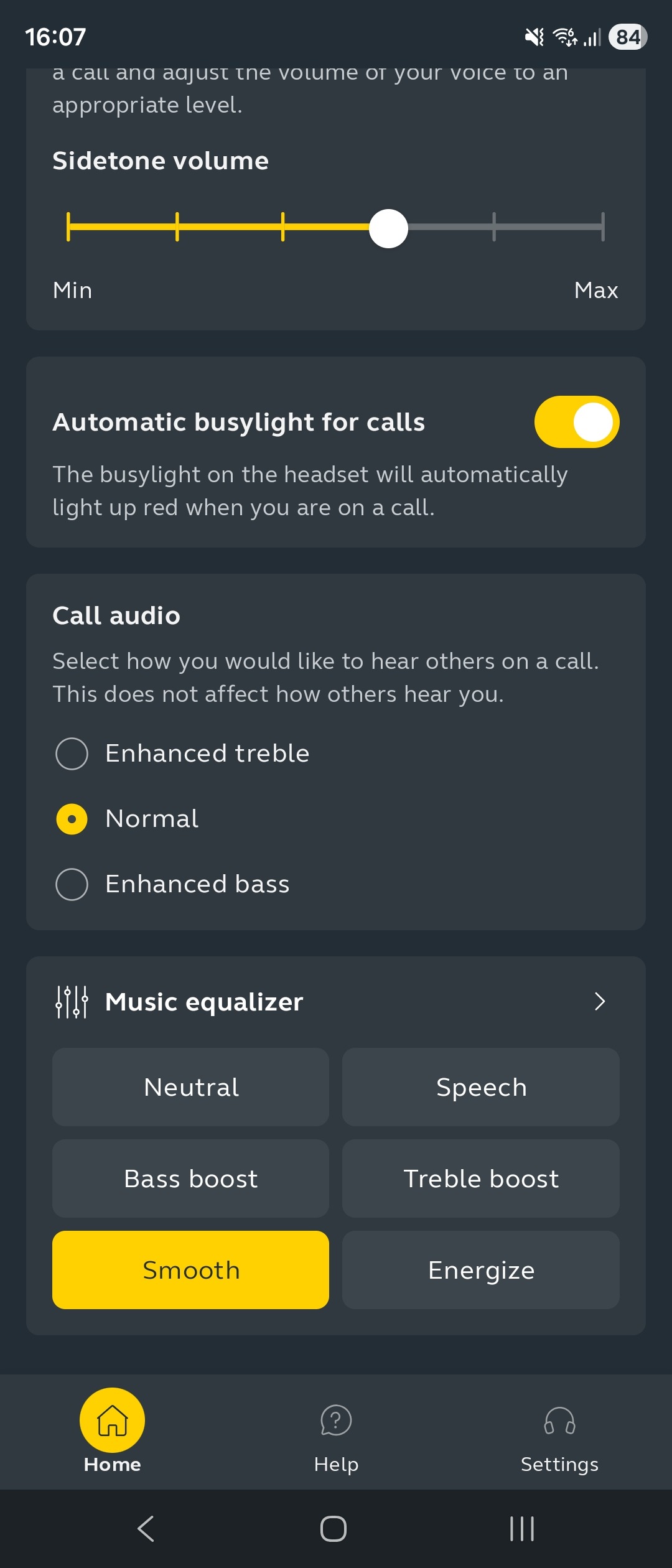This screenshot has height=1568, width=672.
Task: Tap the Smooth equalizer preset
Action: [x=191, y=1270]
